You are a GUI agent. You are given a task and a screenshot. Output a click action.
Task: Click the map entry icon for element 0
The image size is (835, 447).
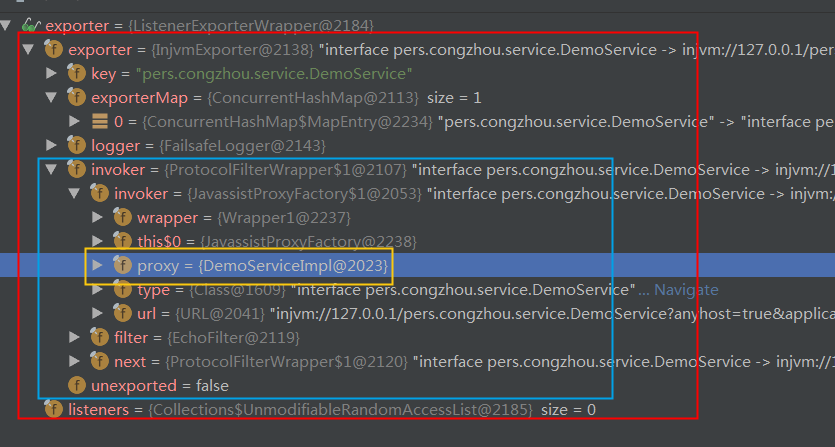(100, 121)
